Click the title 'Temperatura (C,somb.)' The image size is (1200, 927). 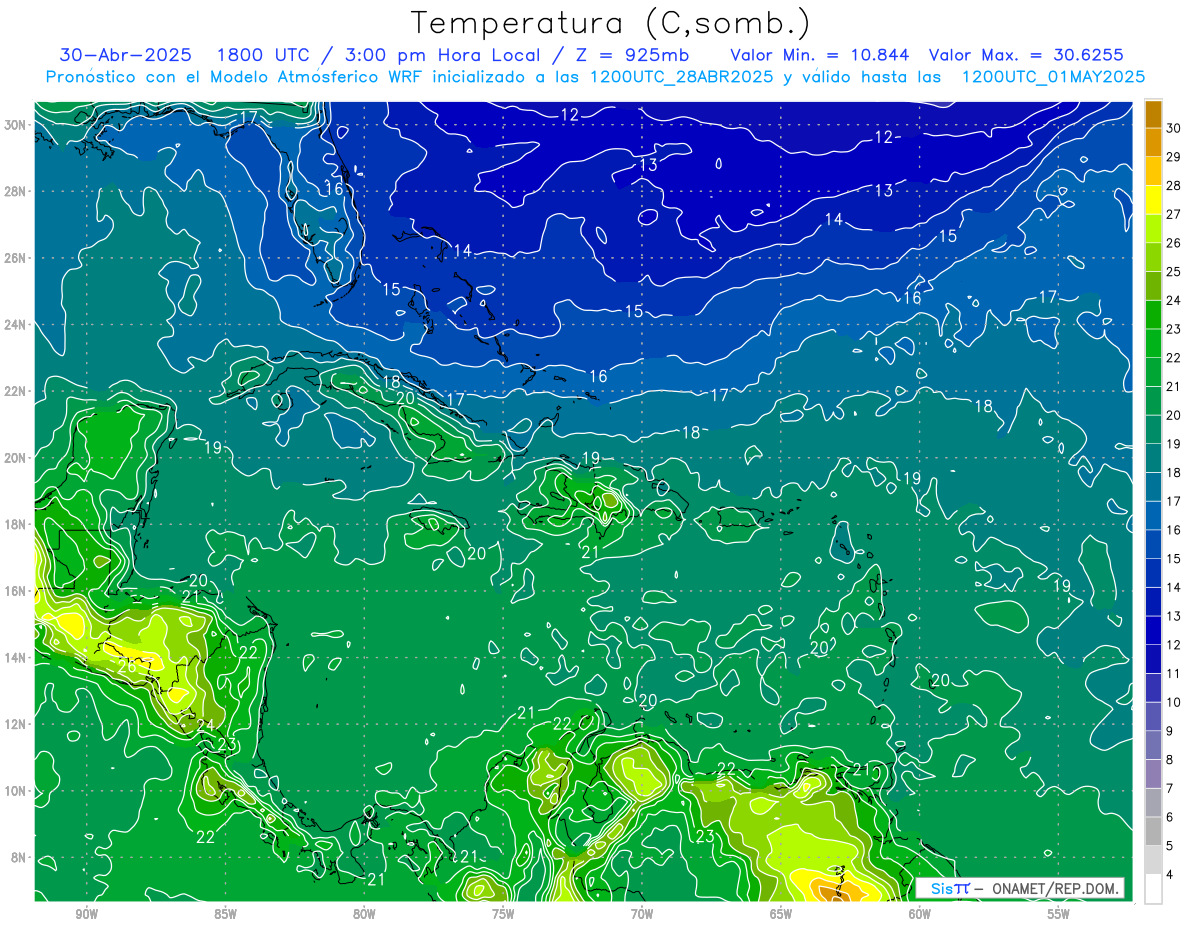(611, 23)
